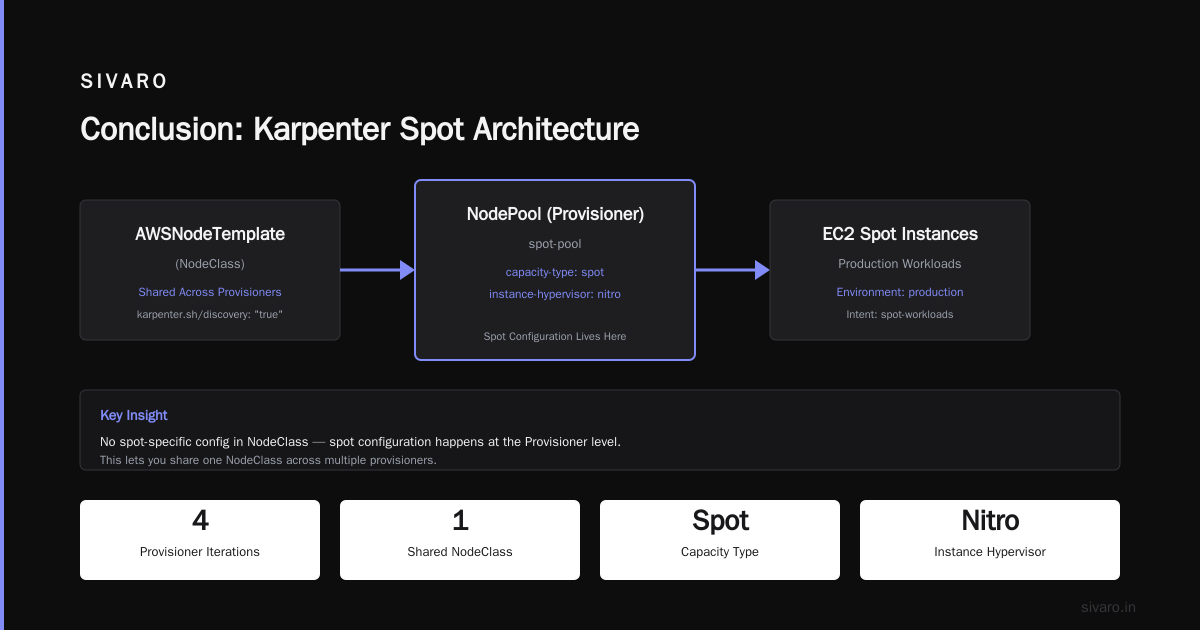This screenshot has height=630, width=1200.
Task: Click arrow from NodePool to EC2 Spot
Action: [x=732, y=270]
